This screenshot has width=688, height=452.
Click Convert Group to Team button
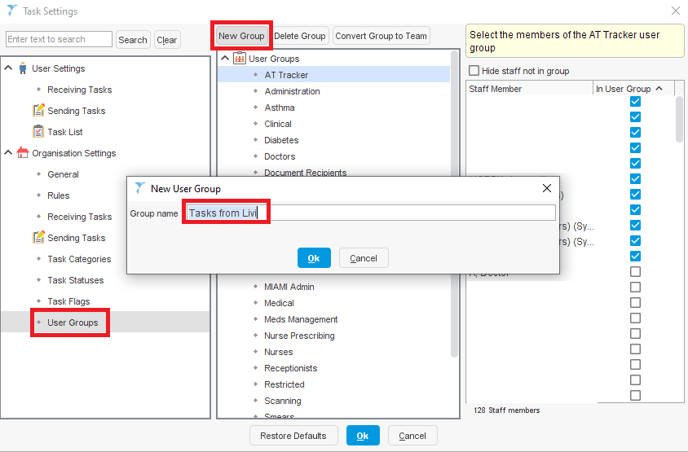coord(381,36)
